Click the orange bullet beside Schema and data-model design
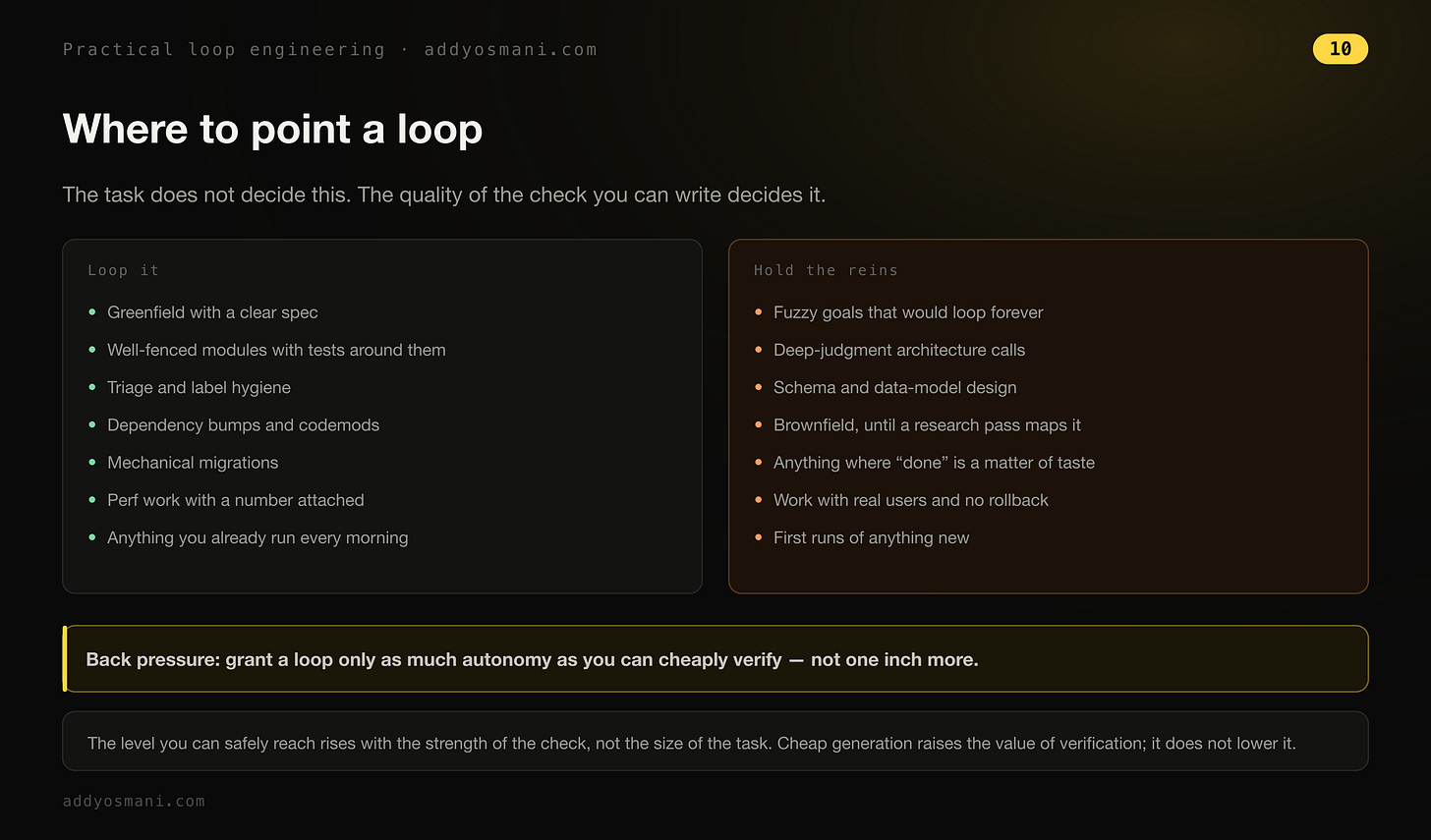1431x840 pixels. [759, 387]
